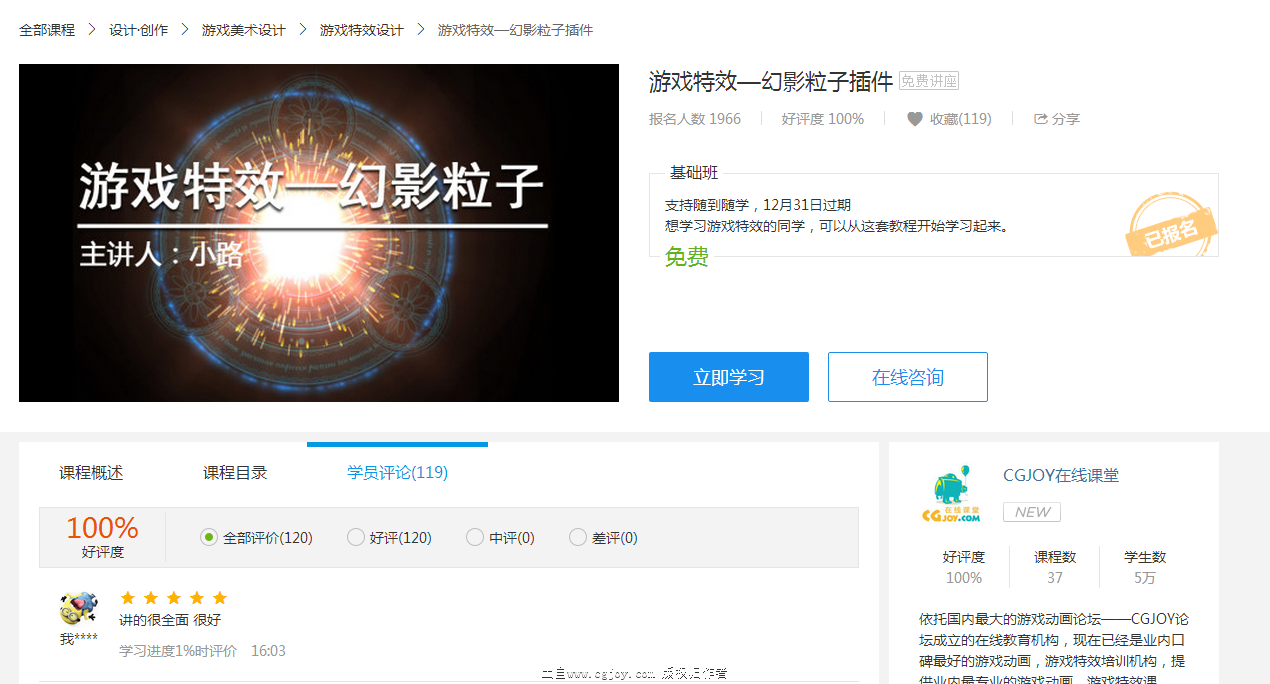
Task: Click the 学习进度1%时评价 text
Action: 178,651
